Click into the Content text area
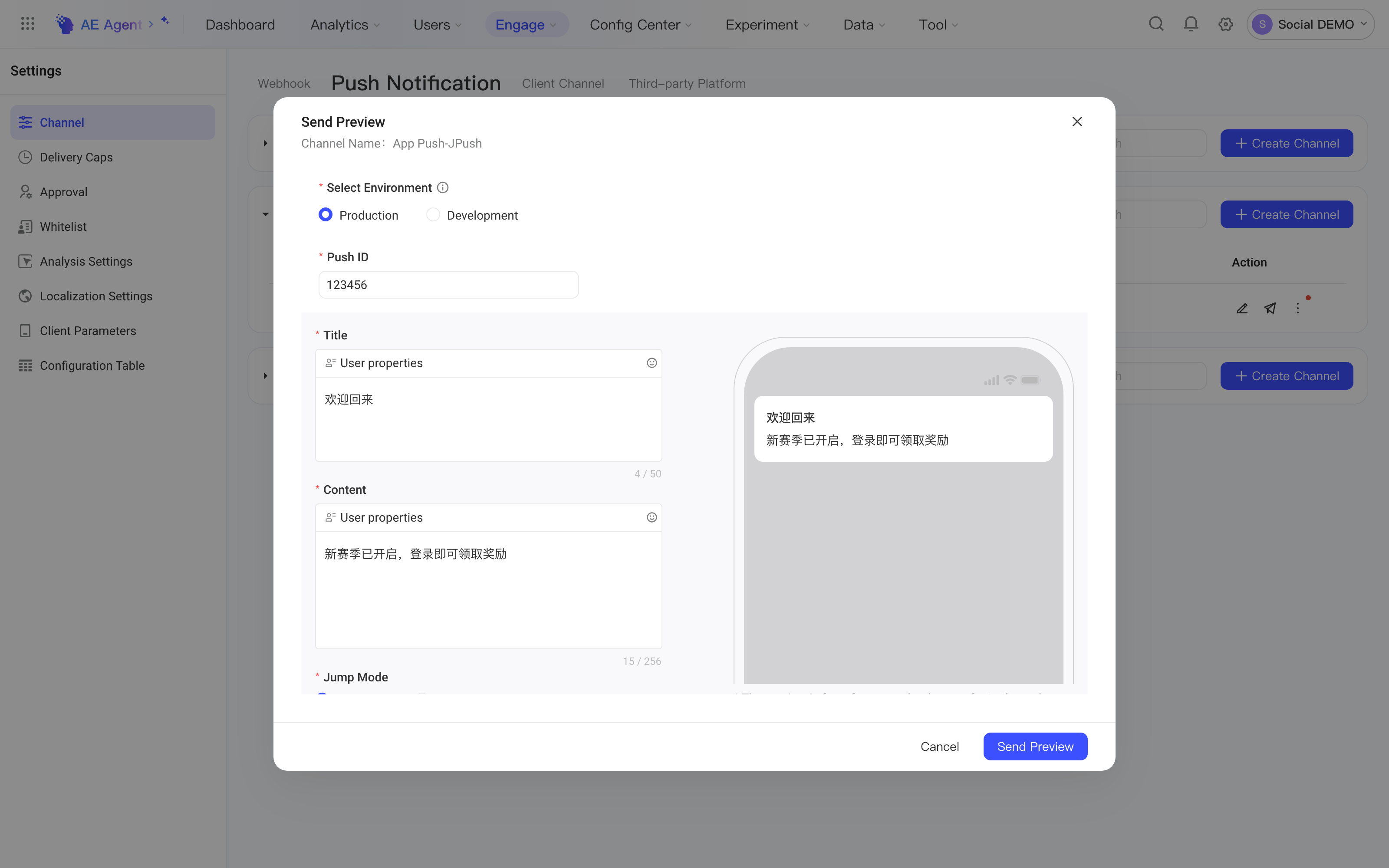 [x=488, y=590]
